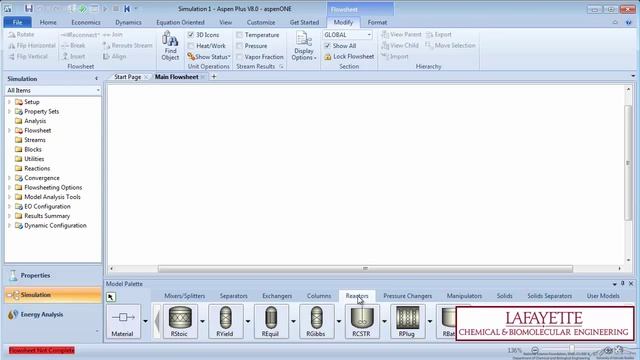
Task: Open the Exchangers palette tab
Action: 277,296
